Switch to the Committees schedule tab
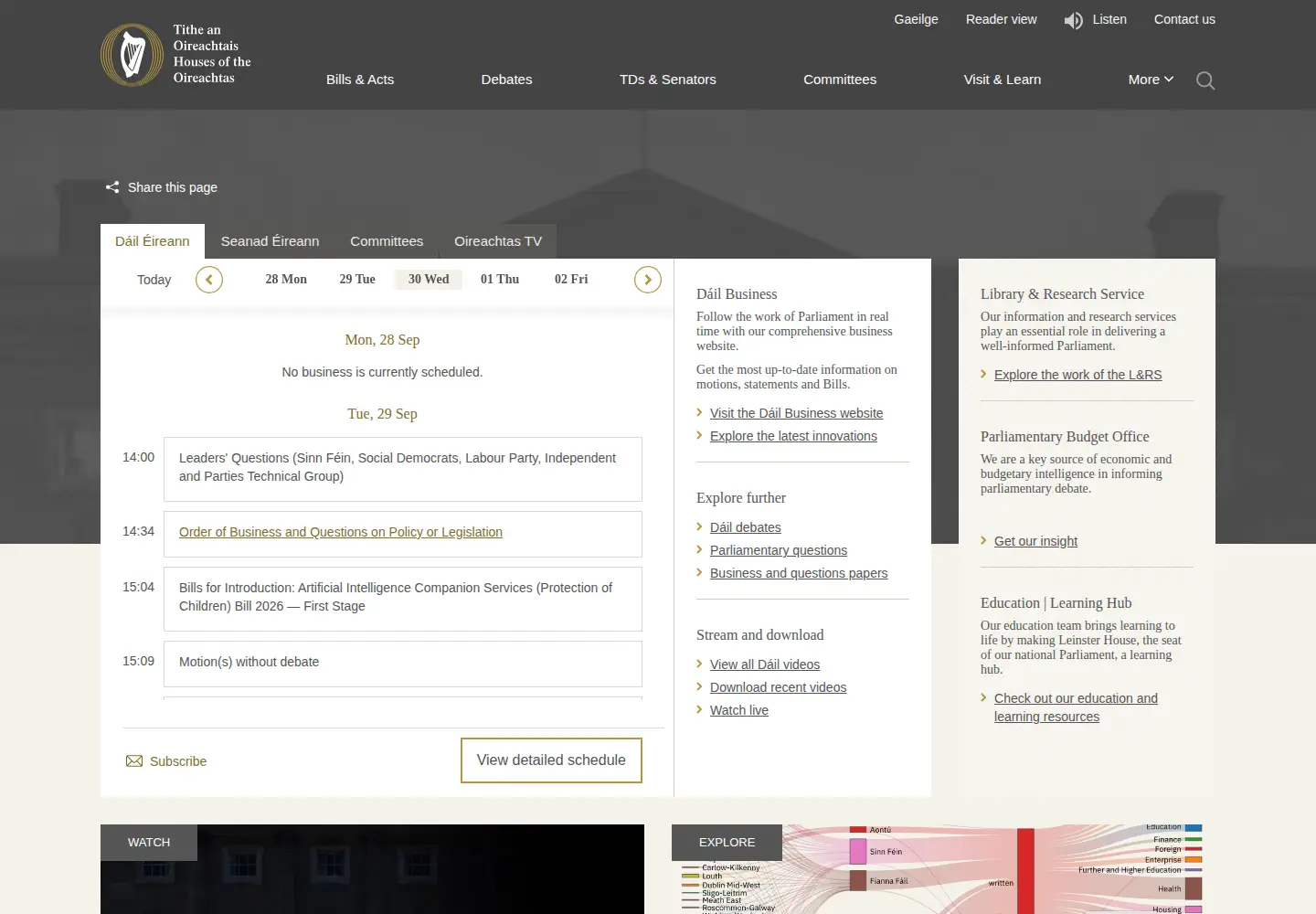This screenshot has height=914, width=1316. (387, 241)
